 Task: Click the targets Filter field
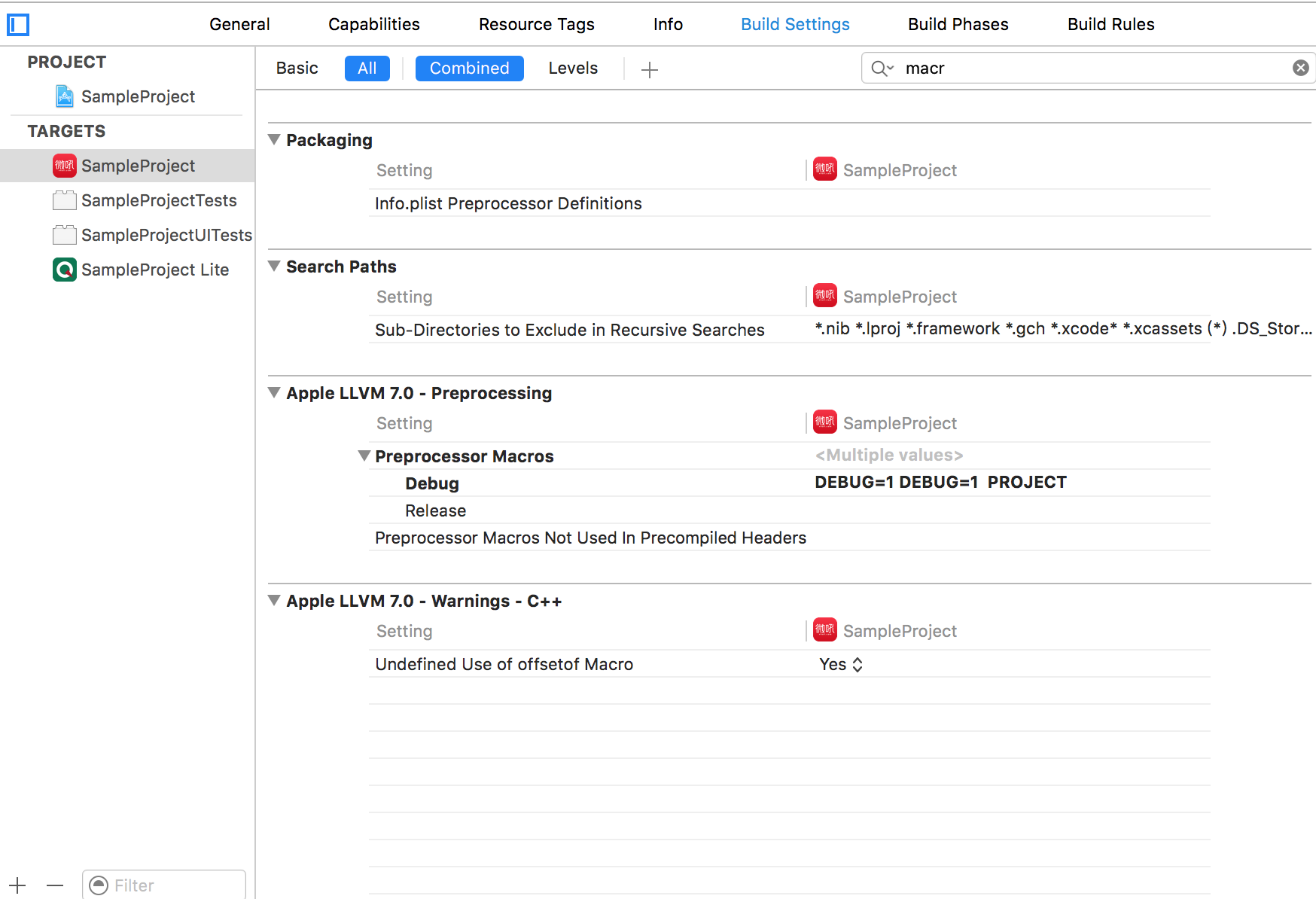click(x=164, y=885)
